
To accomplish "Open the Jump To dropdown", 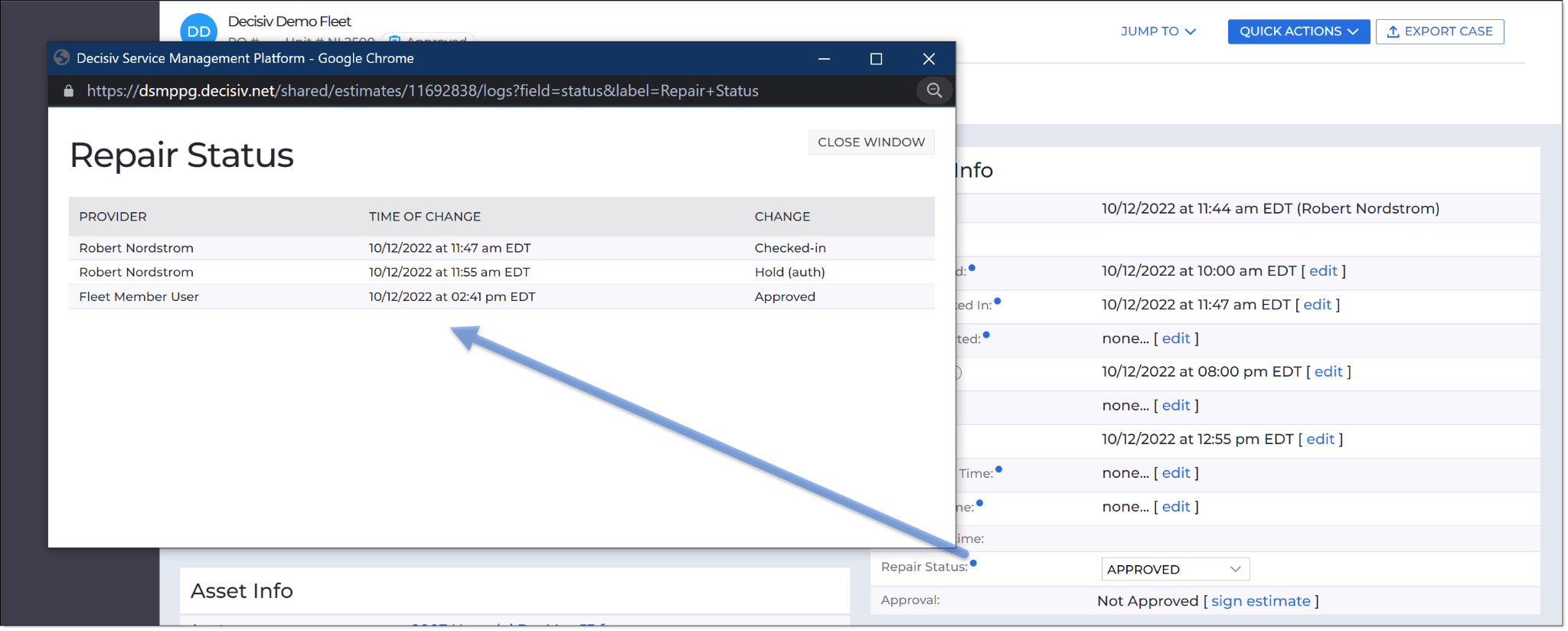I will point(1158,31).
